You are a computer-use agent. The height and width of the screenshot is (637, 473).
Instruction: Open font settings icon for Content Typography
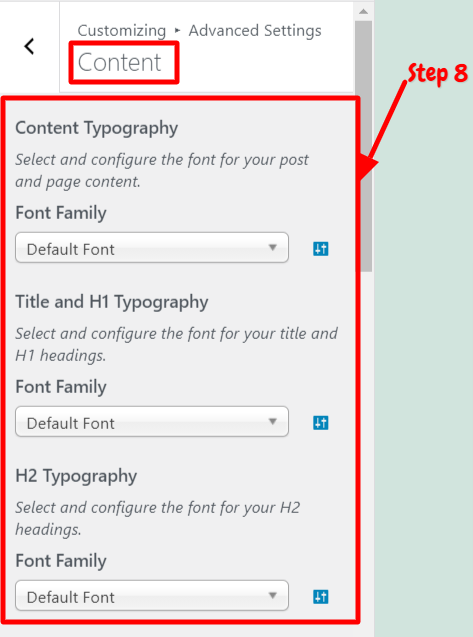click(x=321, y=248)
